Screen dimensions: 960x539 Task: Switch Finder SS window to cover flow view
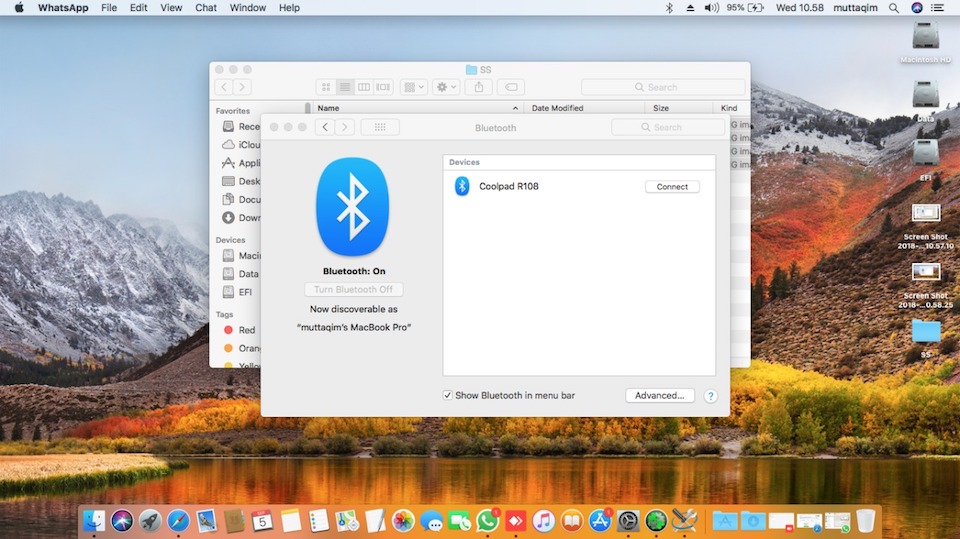click(383, 87)
